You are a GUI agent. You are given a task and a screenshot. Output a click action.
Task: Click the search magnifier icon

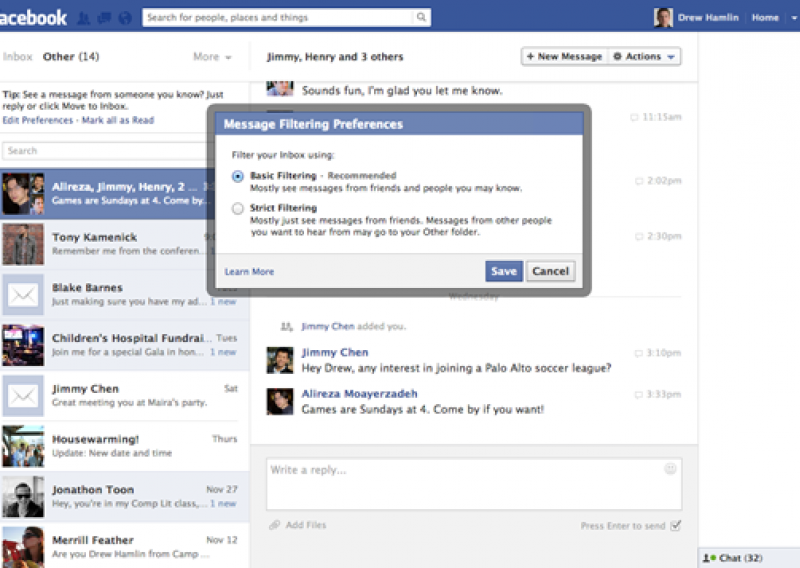pyautogui.click(x=421, y=17)
